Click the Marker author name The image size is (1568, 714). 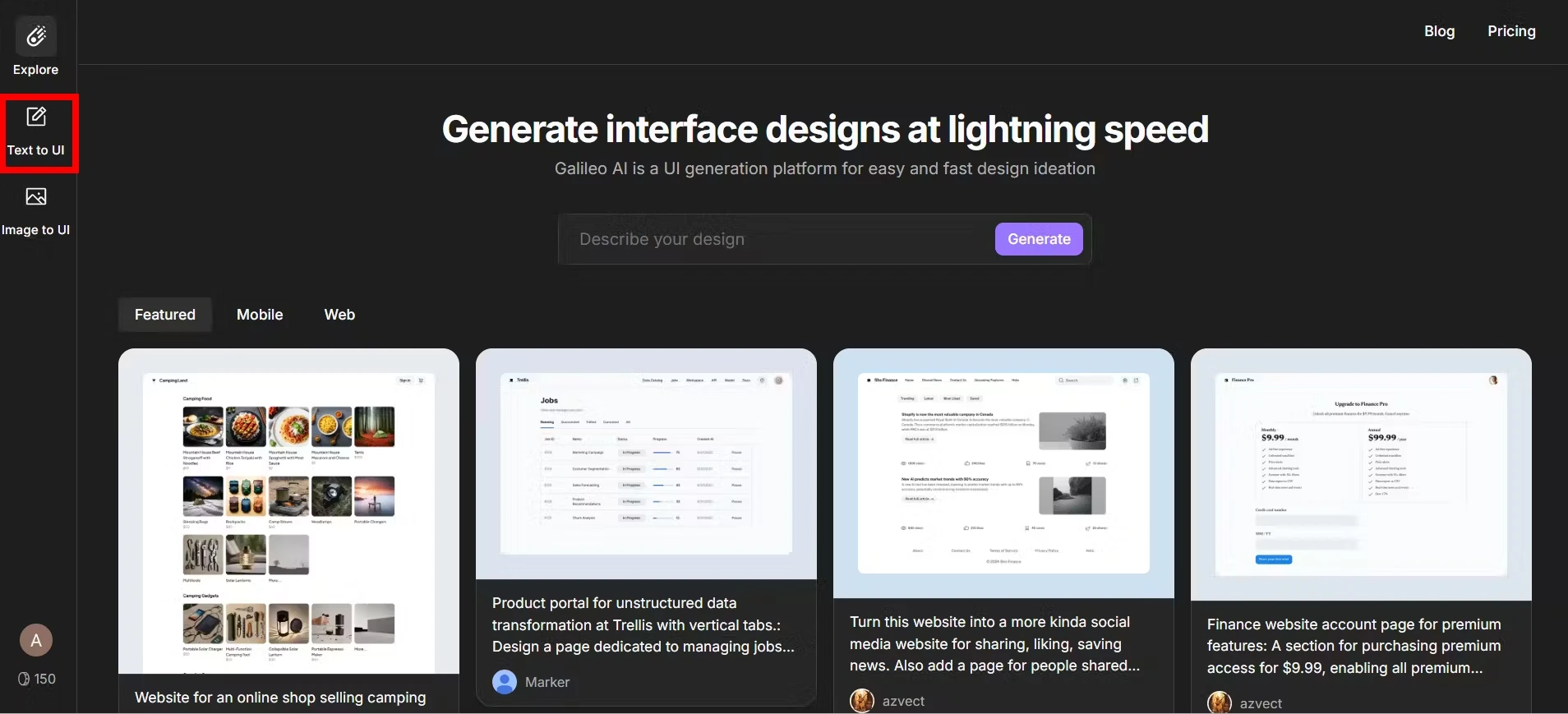coord(547,682)
